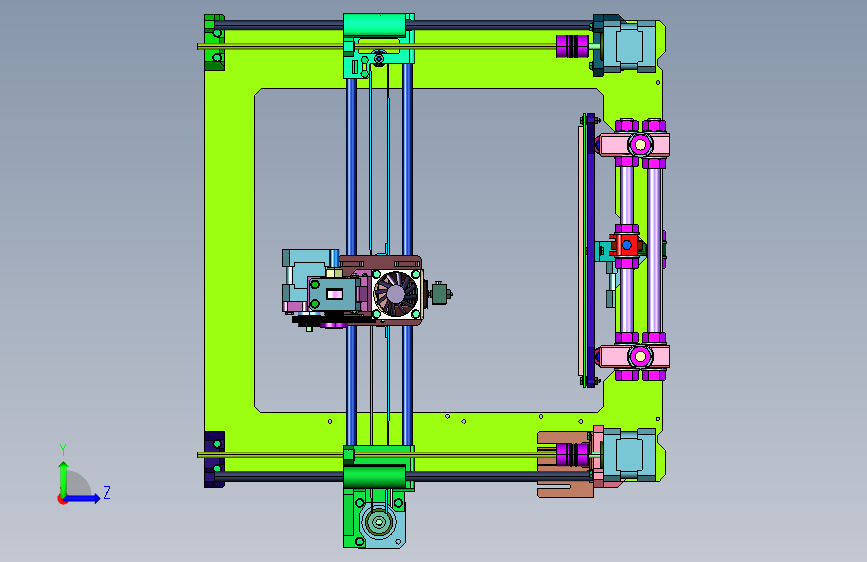Select the upper pink rod clamp
The width and height of the screenshot is (867, 562).
point(635,145)
